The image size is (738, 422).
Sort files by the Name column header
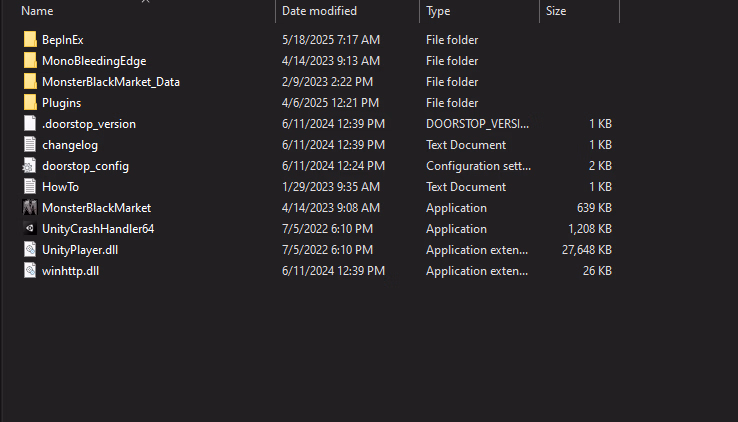(38, 11)
